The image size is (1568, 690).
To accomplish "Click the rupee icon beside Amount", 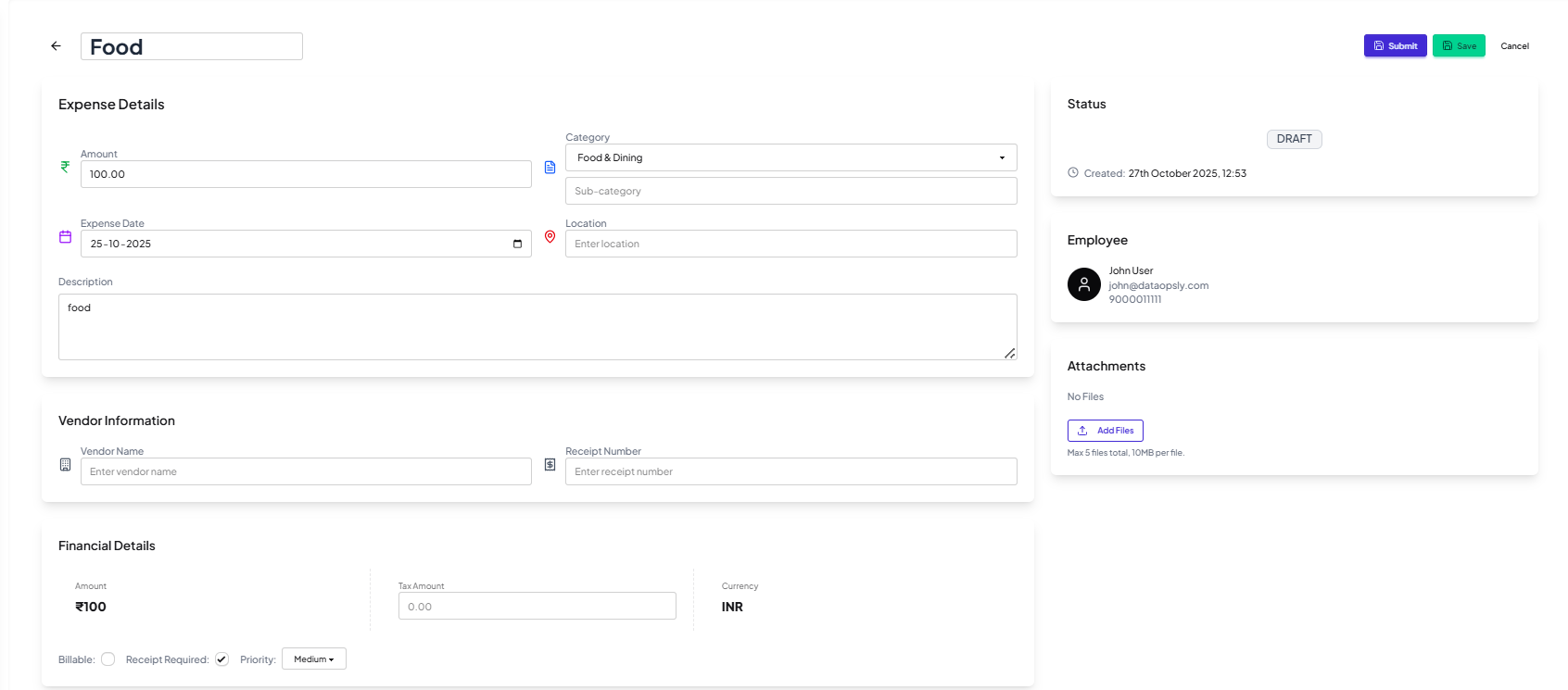I will [x=65, y=167].
